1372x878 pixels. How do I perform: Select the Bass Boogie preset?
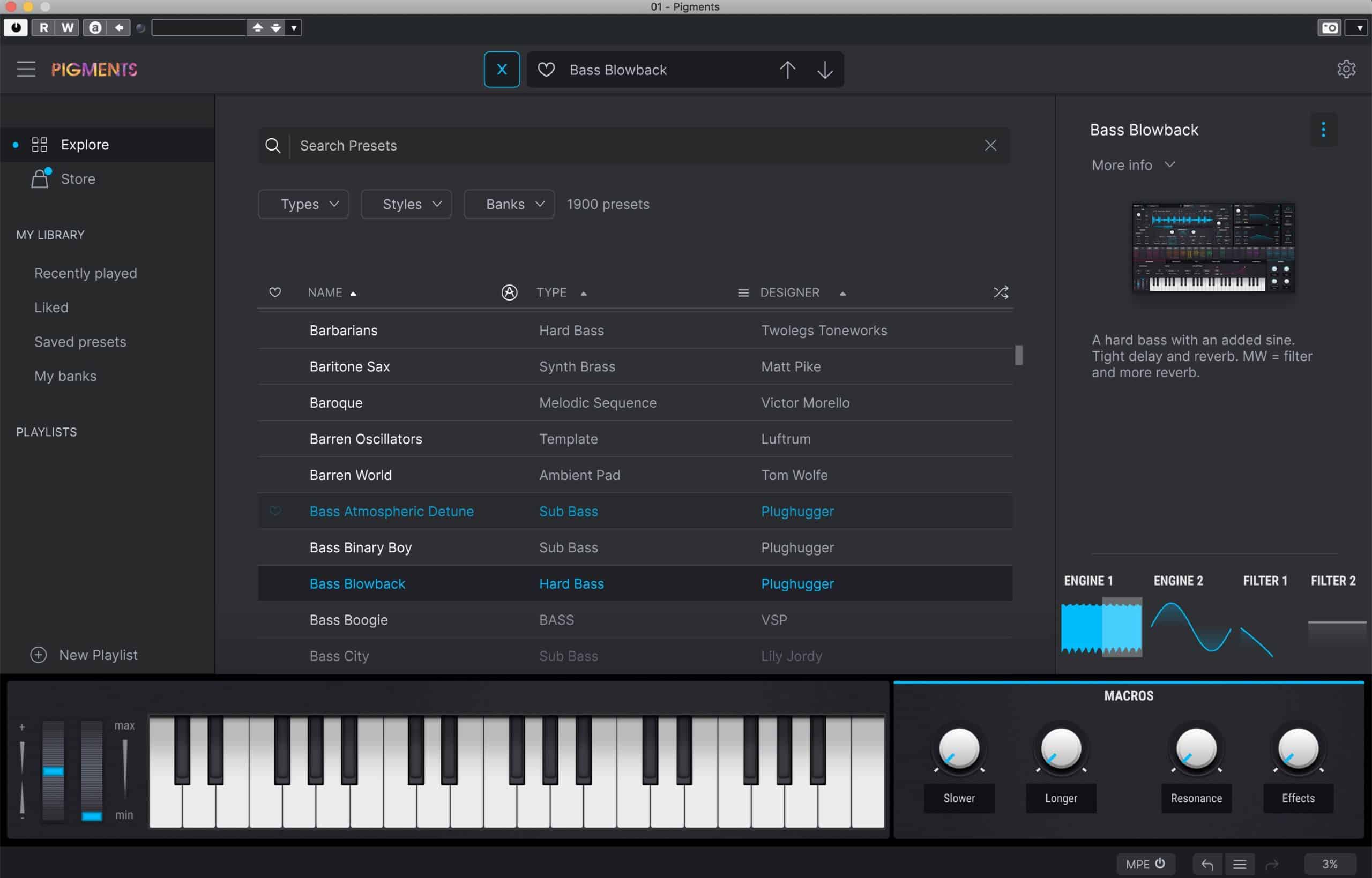[x=635, y=620]
